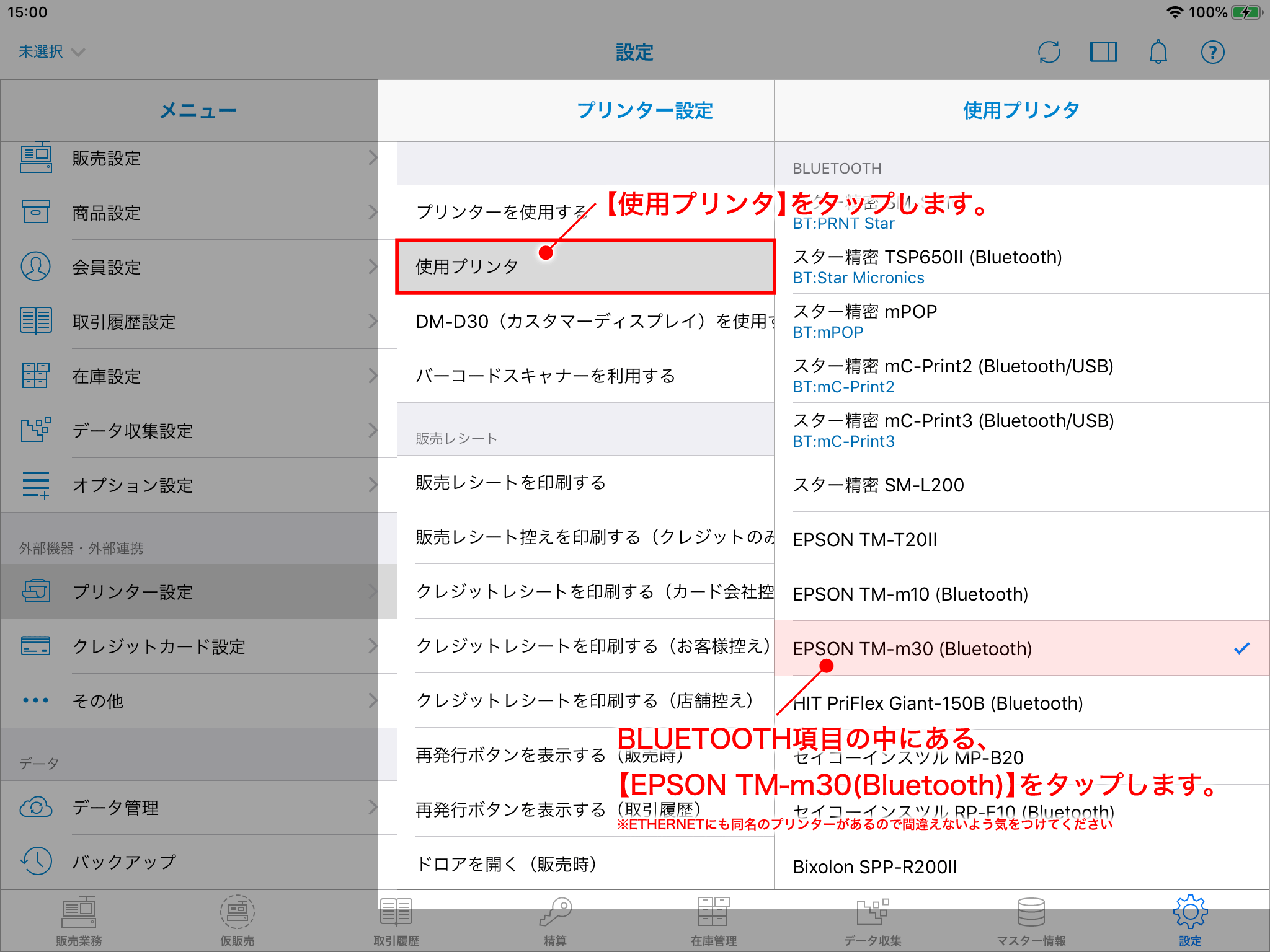Tap the データ管理 row chevron
1270x952 pixels.
click(372, 807)
